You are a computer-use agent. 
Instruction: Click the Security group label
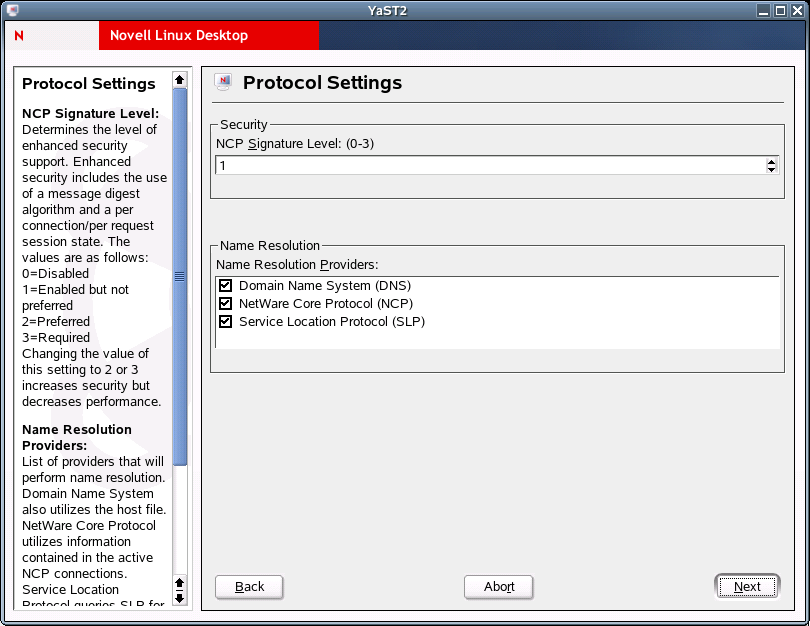pyautogui.click(x=244, y=124)
